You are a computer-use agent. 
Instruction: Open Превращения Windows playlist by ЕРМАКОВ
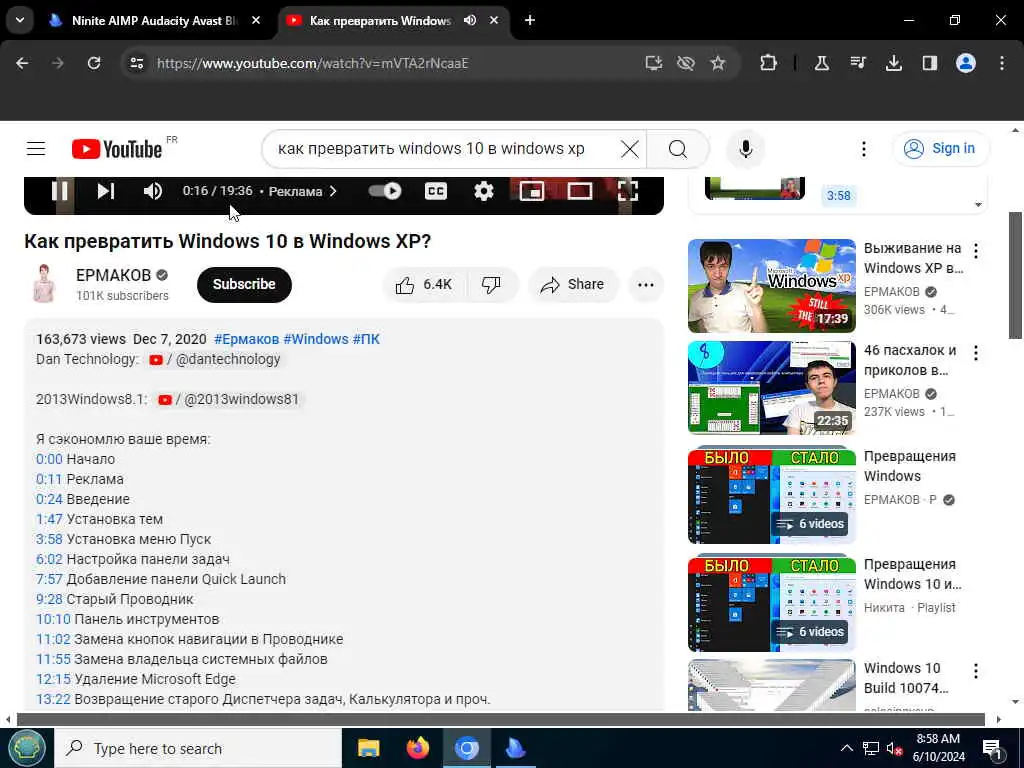(x=771, y=495)
